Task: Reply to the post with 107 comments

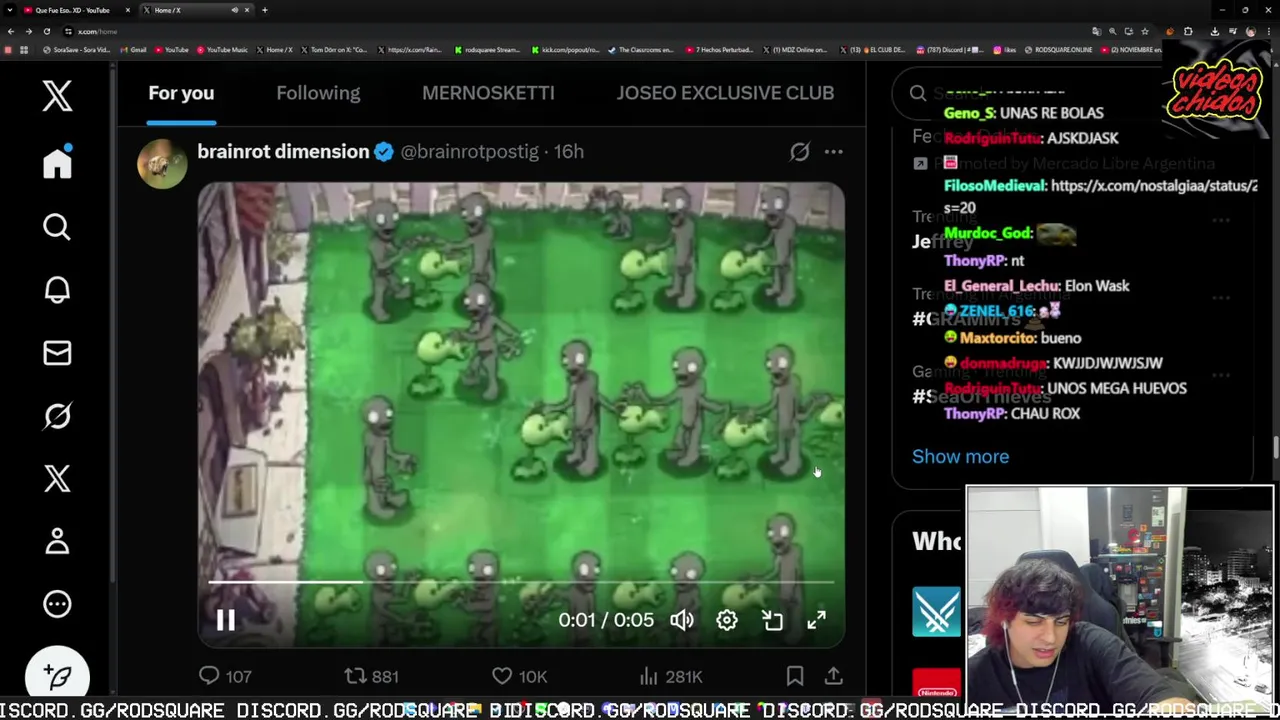Action: click(x=225, y=677)
